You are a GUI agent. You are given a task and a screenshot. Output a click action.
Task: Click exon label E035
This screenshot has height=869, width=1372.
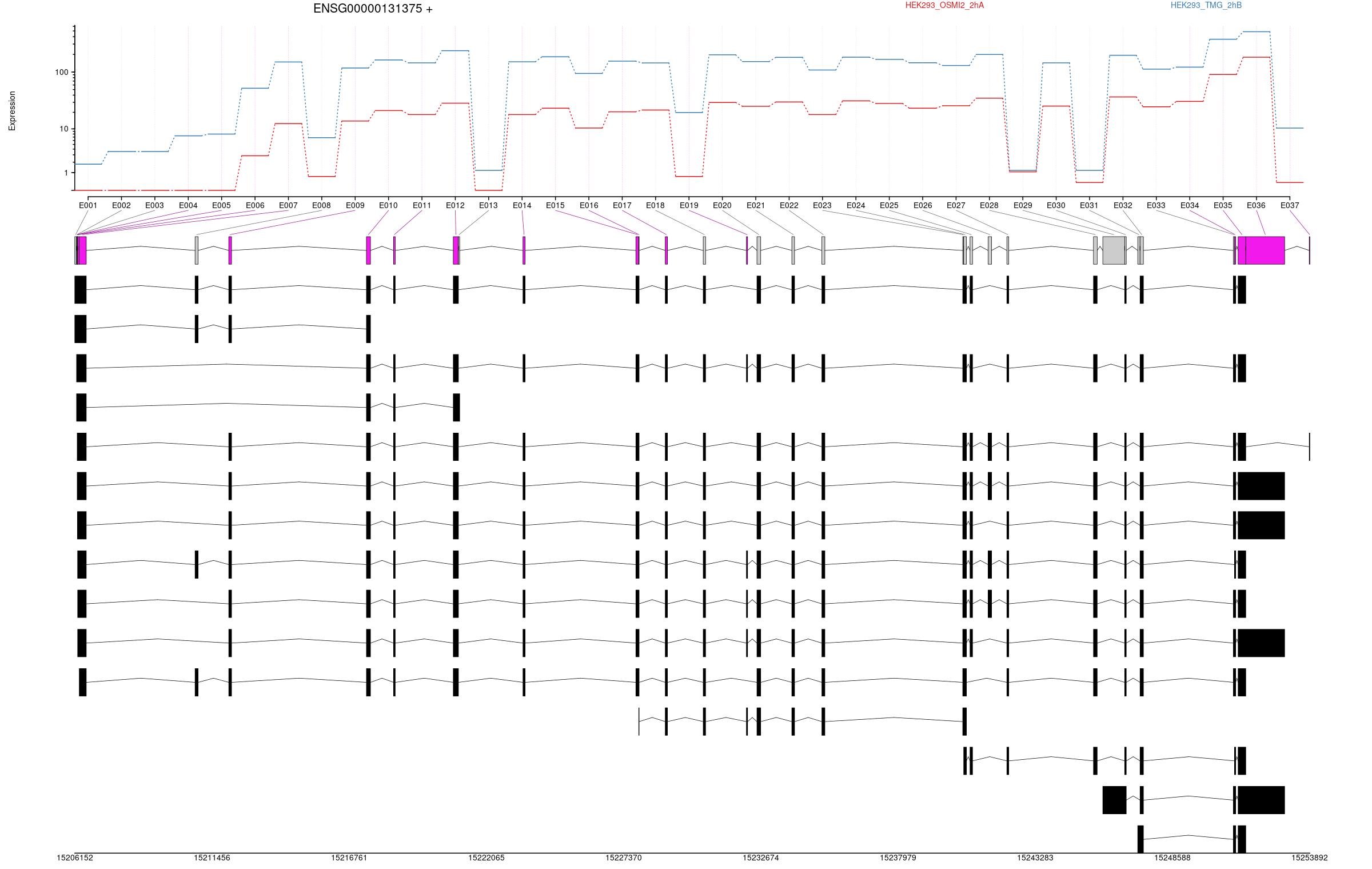click(x=1223, y=205)
